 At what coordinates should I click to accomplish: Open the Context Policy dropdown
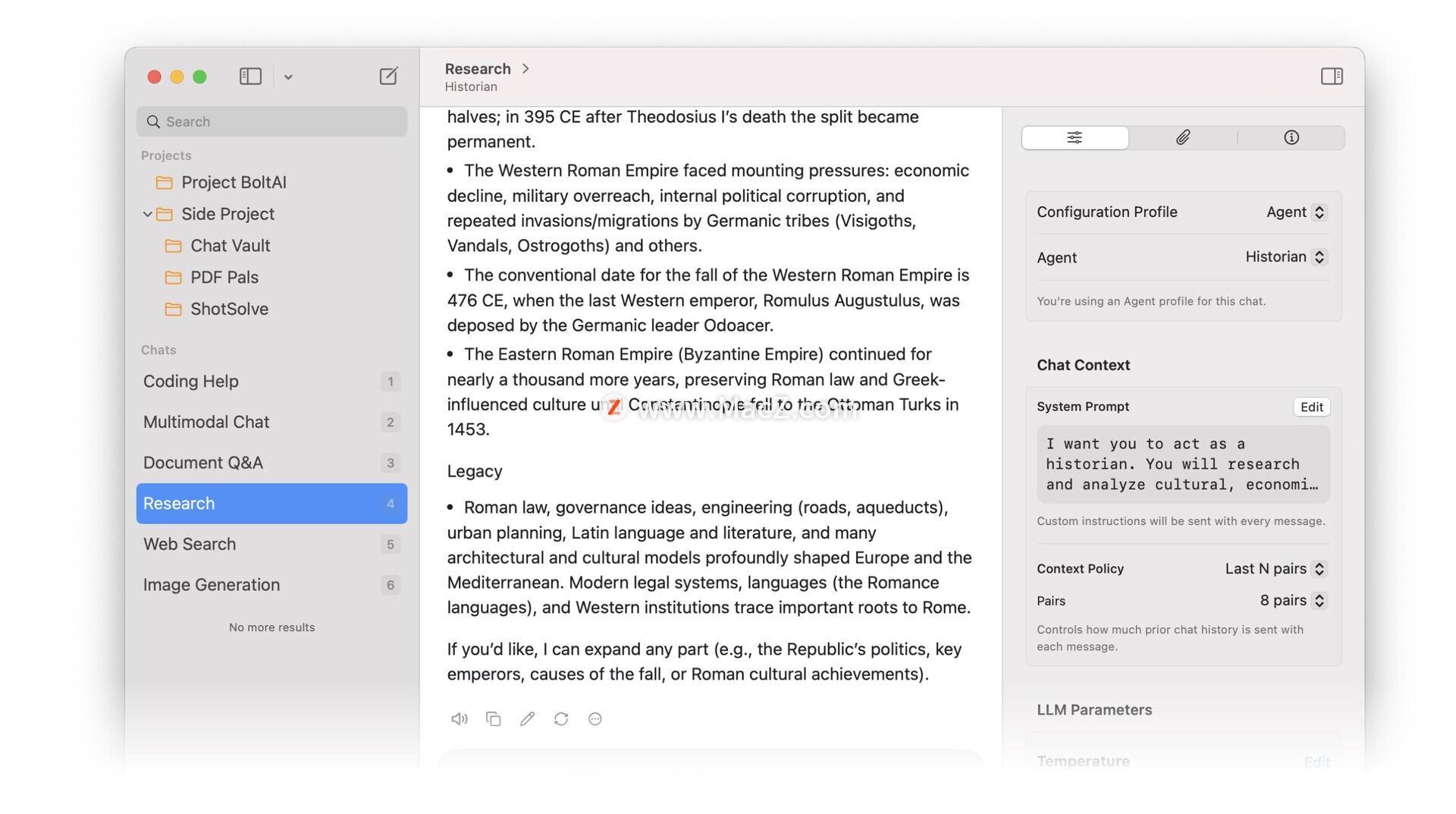(1275, 569)
